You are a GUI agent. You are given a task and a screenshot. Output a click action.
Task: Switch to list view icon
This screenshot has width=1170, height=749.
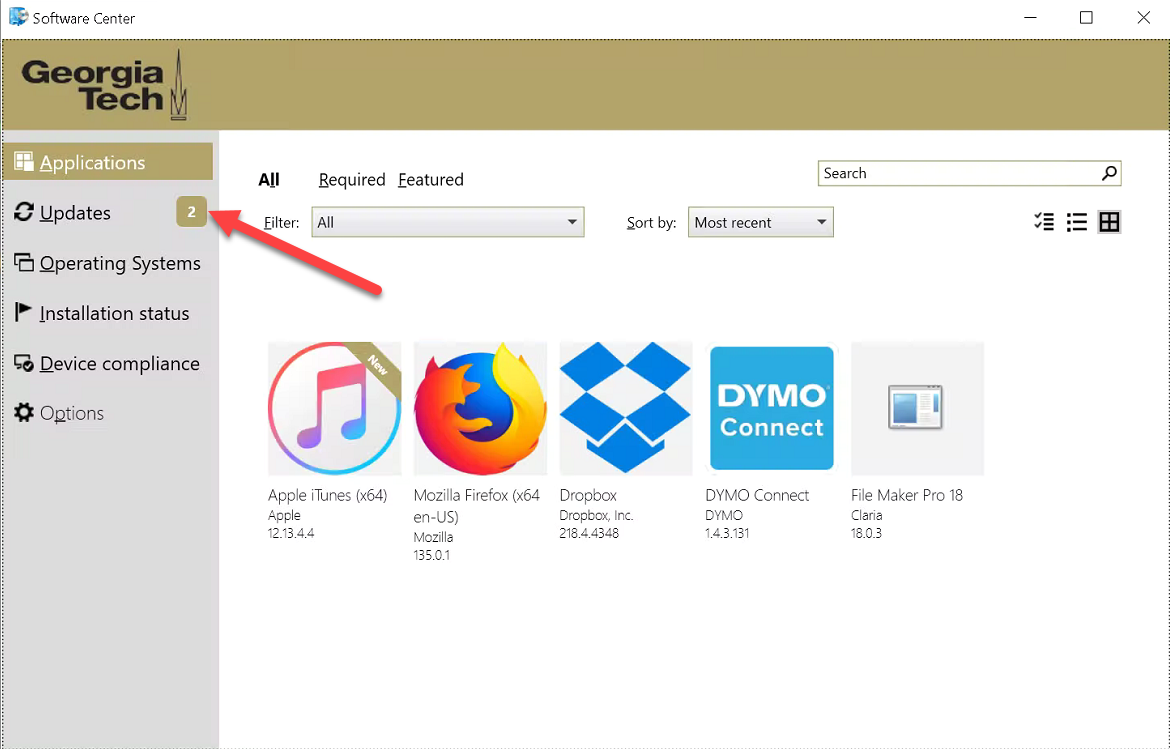pyautogui.click(x=1077, y=222)
